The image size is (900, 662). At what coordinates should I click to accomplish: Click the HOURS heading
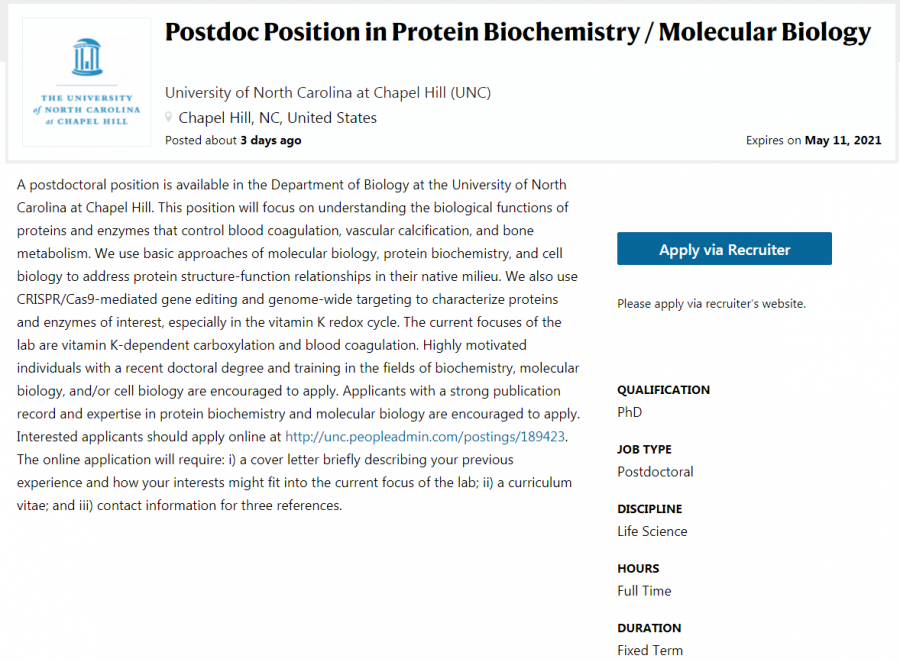[638, 569]
